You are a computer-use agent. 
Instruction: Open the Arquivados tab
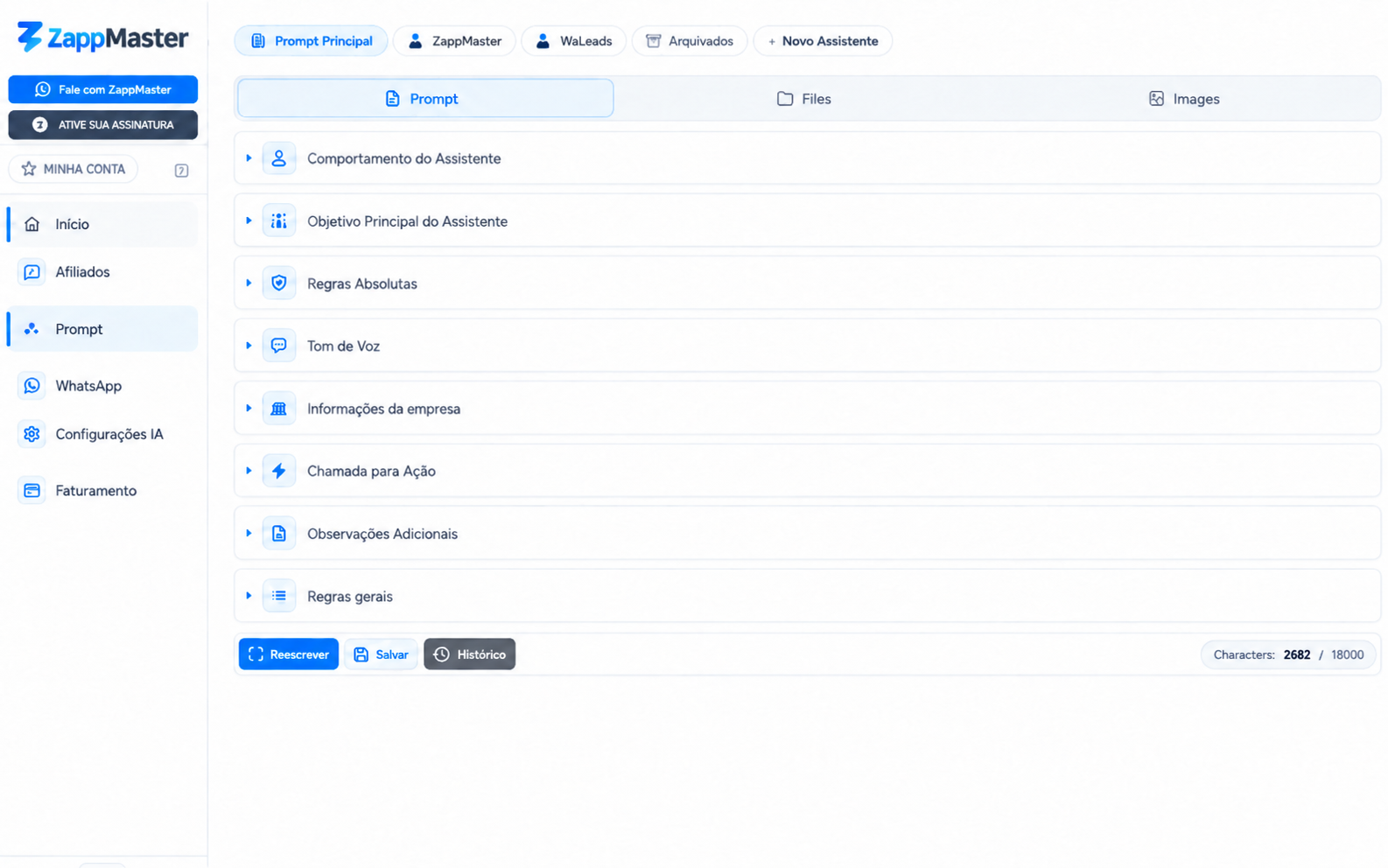[x=690, y=41]
